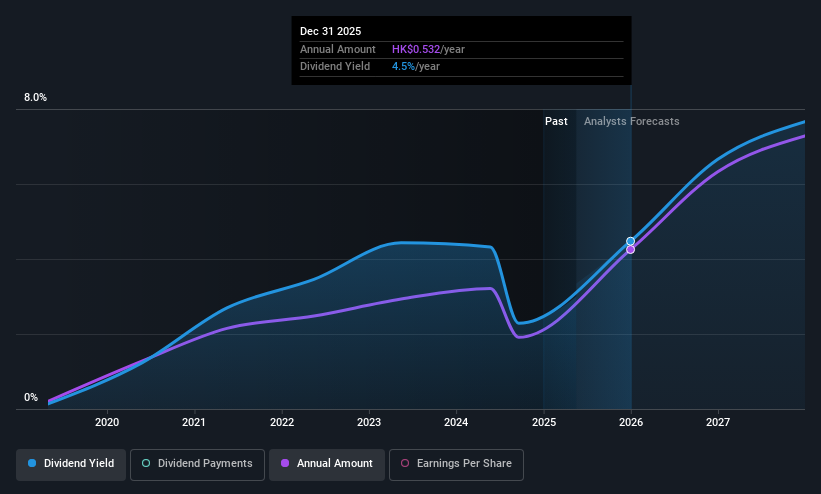
Task: Click the purple Annual Amount legend dot
Action: click(285, 463)
